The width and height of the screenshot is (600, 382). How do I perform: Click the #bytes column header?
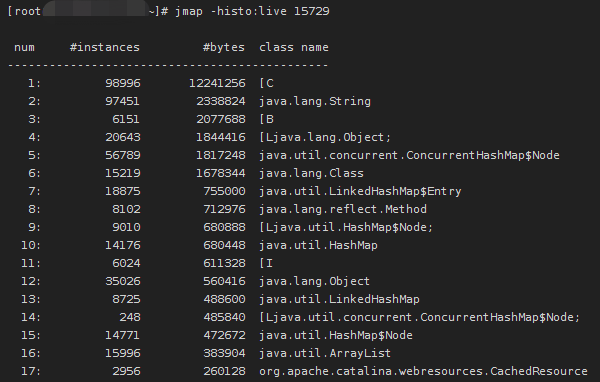(x=223, y=47)
